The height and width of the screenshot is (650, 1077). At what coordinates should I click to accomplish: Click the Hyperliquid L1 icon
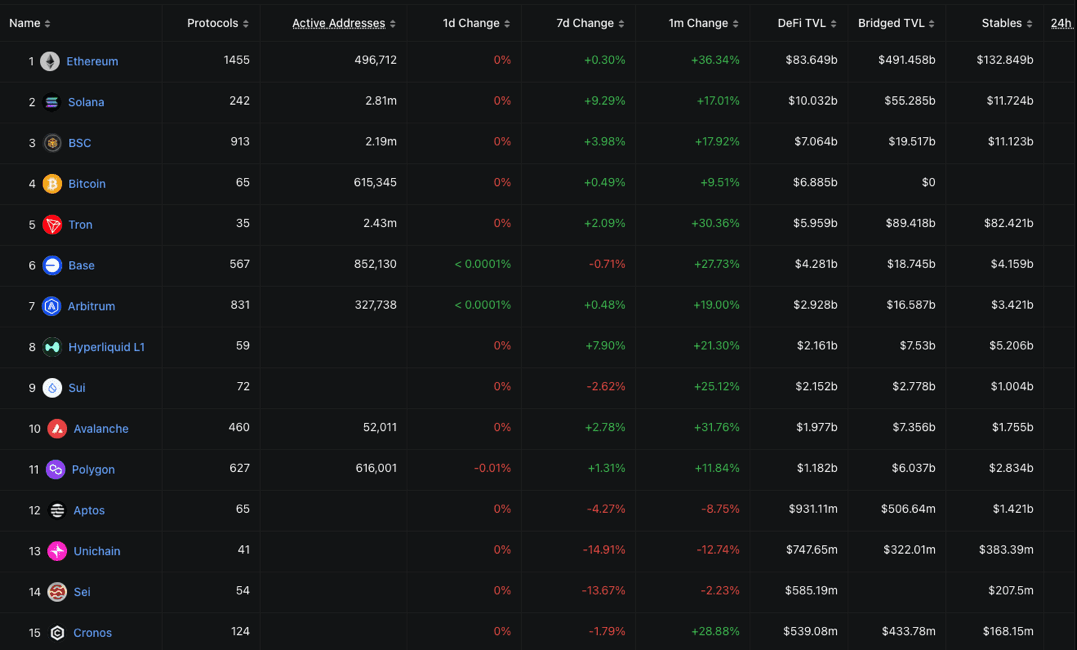point(52,347)
